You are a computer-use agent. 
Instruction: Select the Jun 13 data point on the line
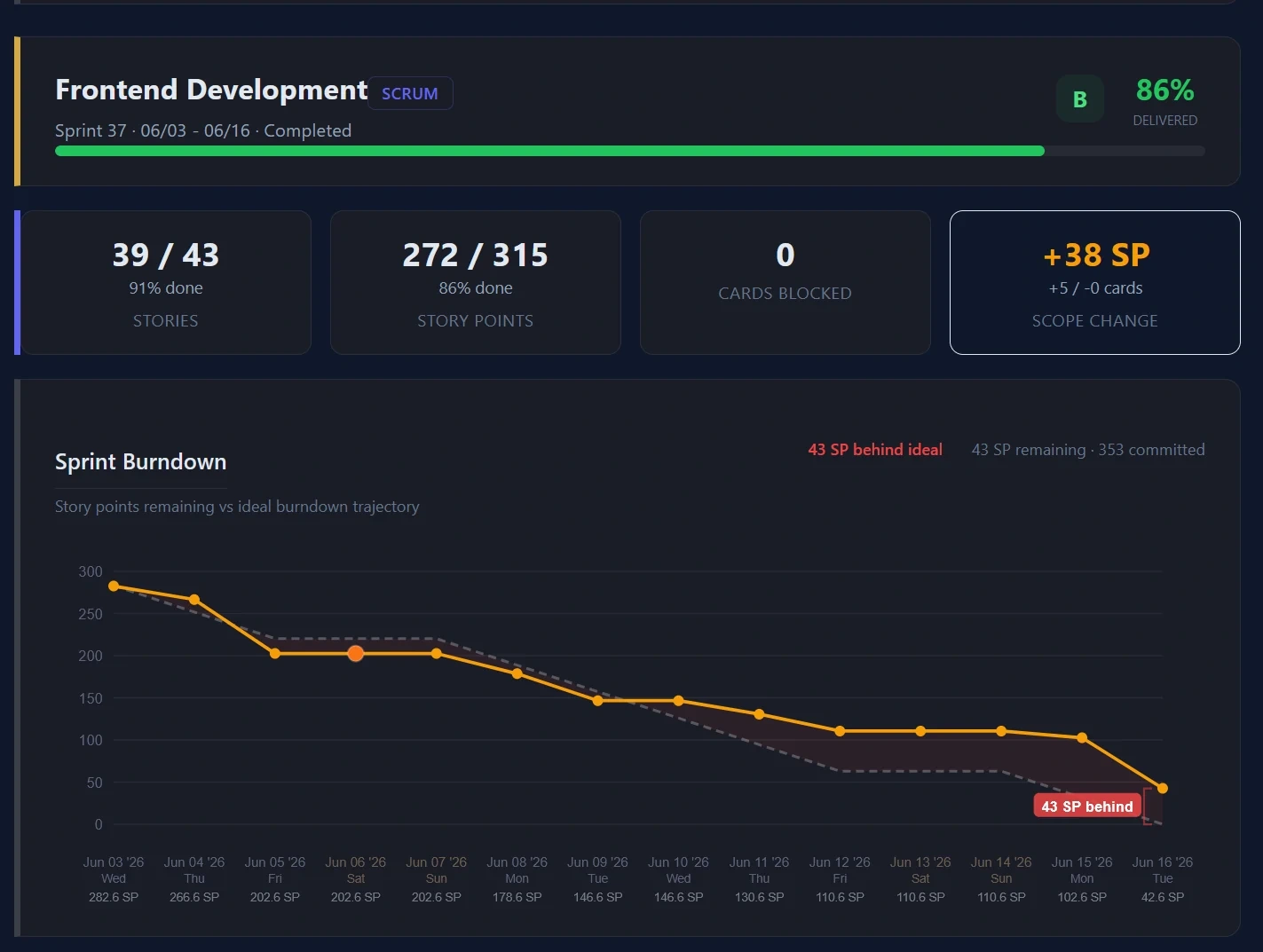click(x=920, y=731)
